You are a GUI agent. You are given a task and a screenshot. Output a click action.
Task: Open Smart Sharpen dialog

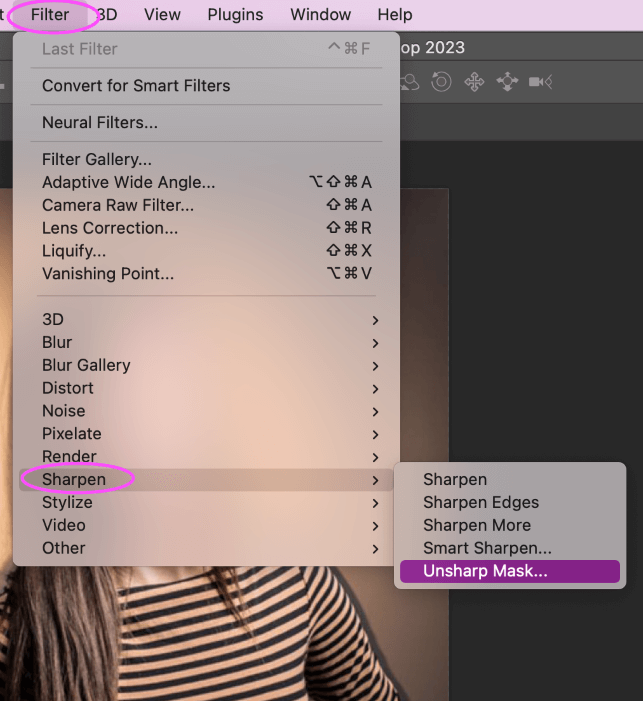click(x=510, y=548)
